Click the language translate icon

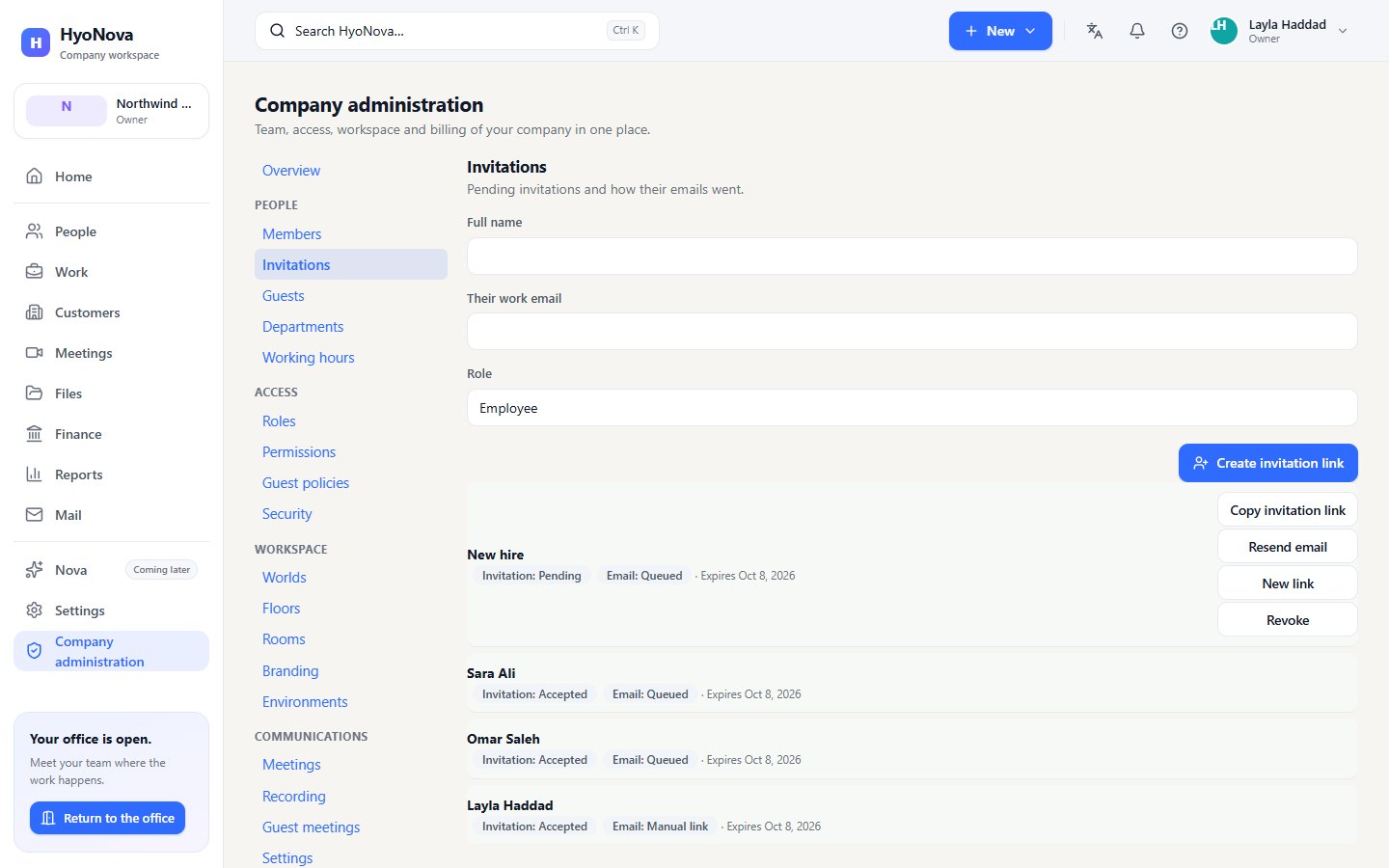click(x=1095, y=31)
